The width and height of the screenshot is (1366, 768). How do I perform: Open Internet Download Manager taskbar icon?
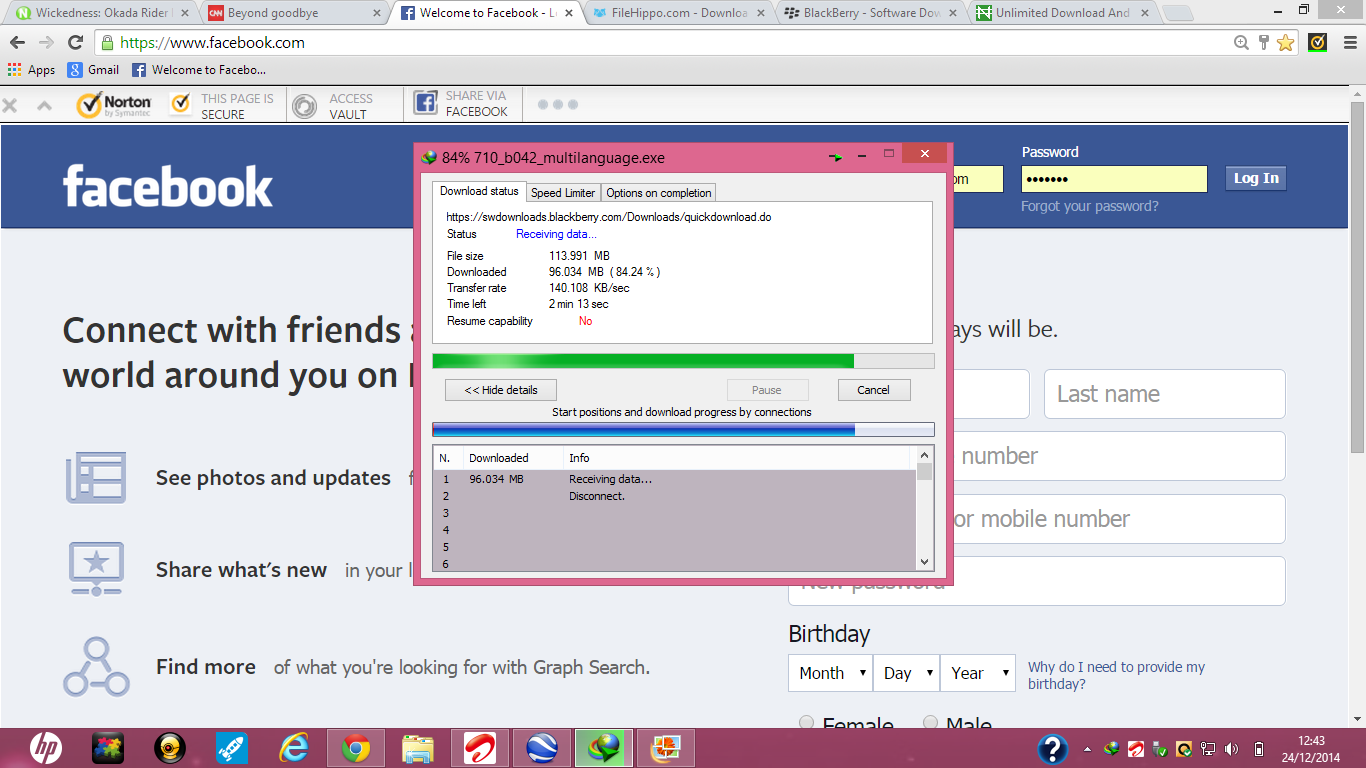604,748
